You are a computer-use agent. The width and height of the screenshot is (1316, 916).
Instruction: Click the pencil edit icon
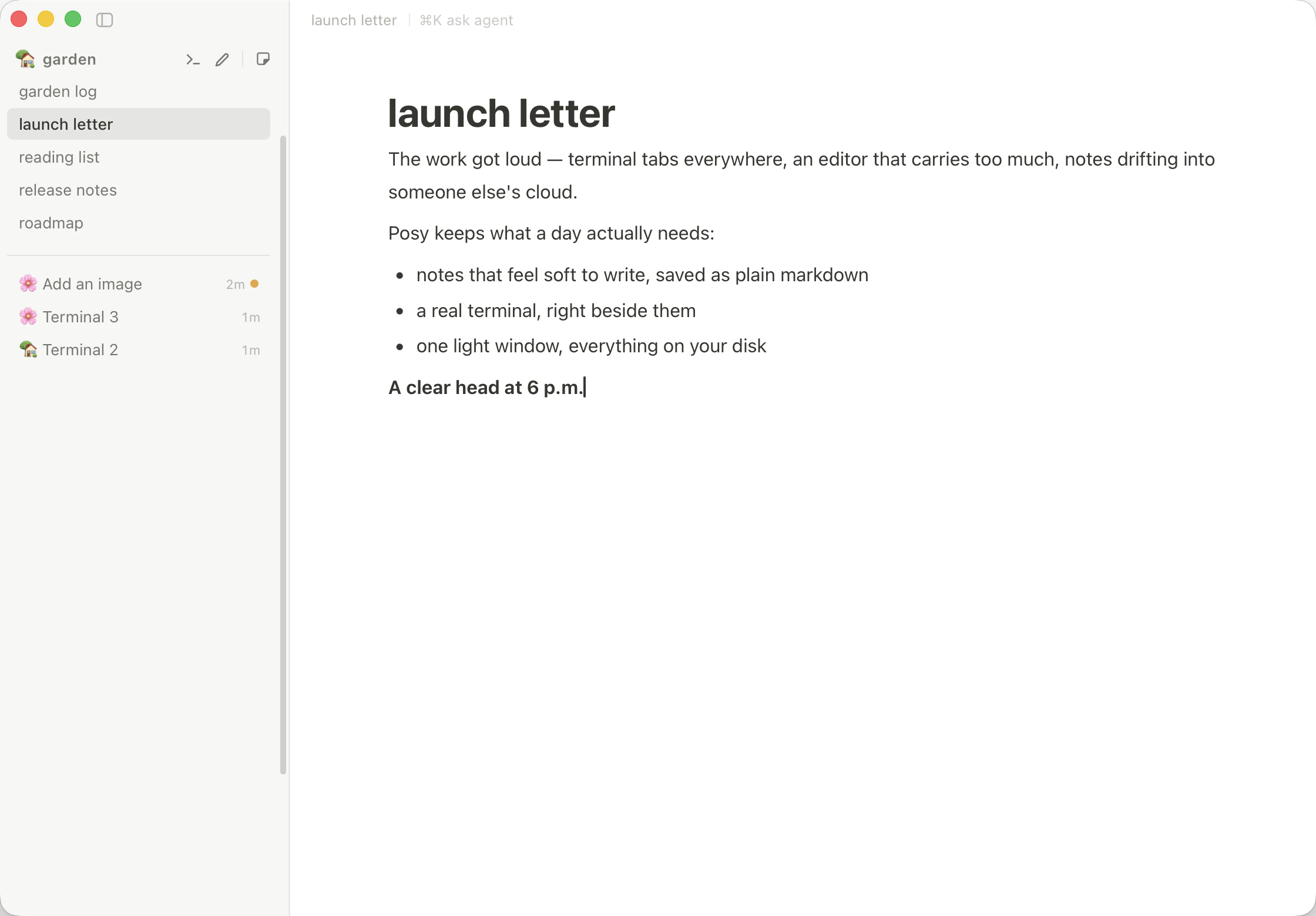[x=222, y=59]
